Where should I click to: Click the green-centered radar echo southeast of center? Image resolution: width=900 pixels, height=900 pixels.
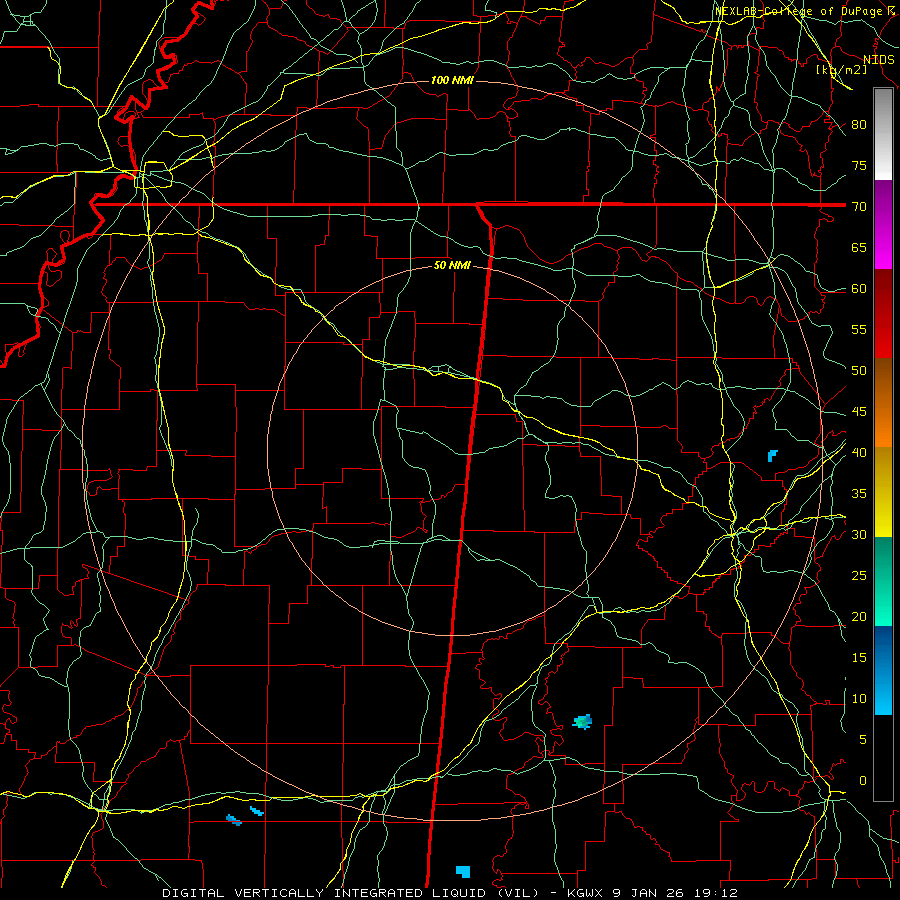tap(583, 722)
